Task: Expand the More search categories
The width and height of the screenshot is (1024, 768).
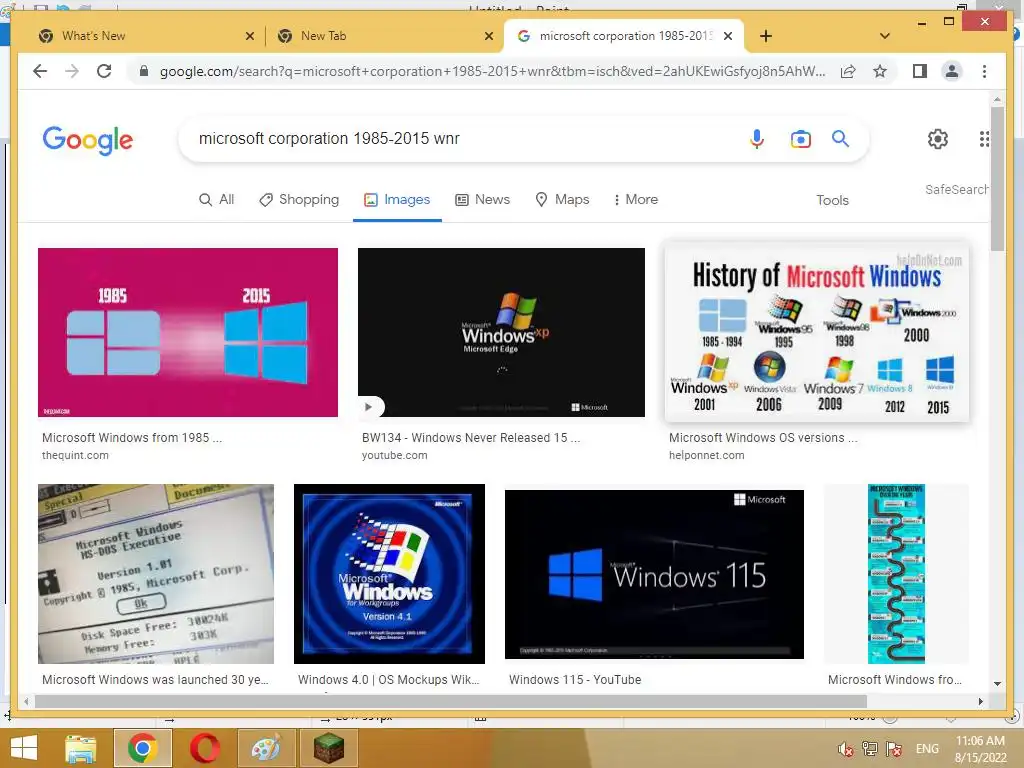Action: point(635,200)
